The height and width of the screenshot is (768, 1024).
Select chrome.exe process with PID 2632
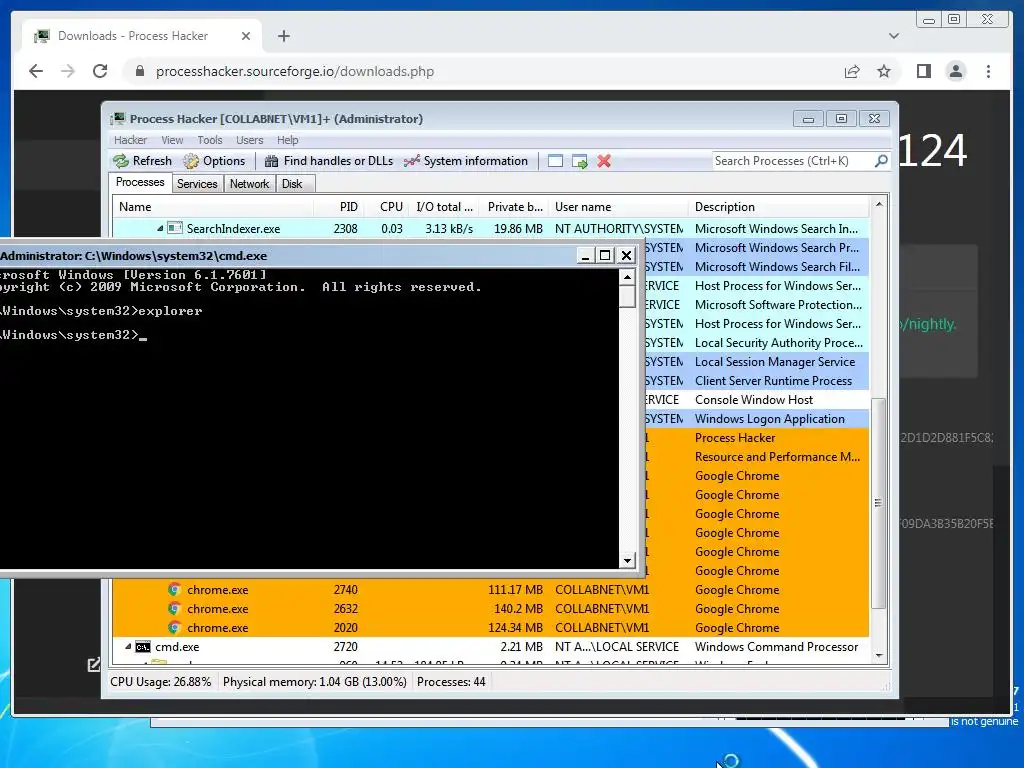(490, 609)
